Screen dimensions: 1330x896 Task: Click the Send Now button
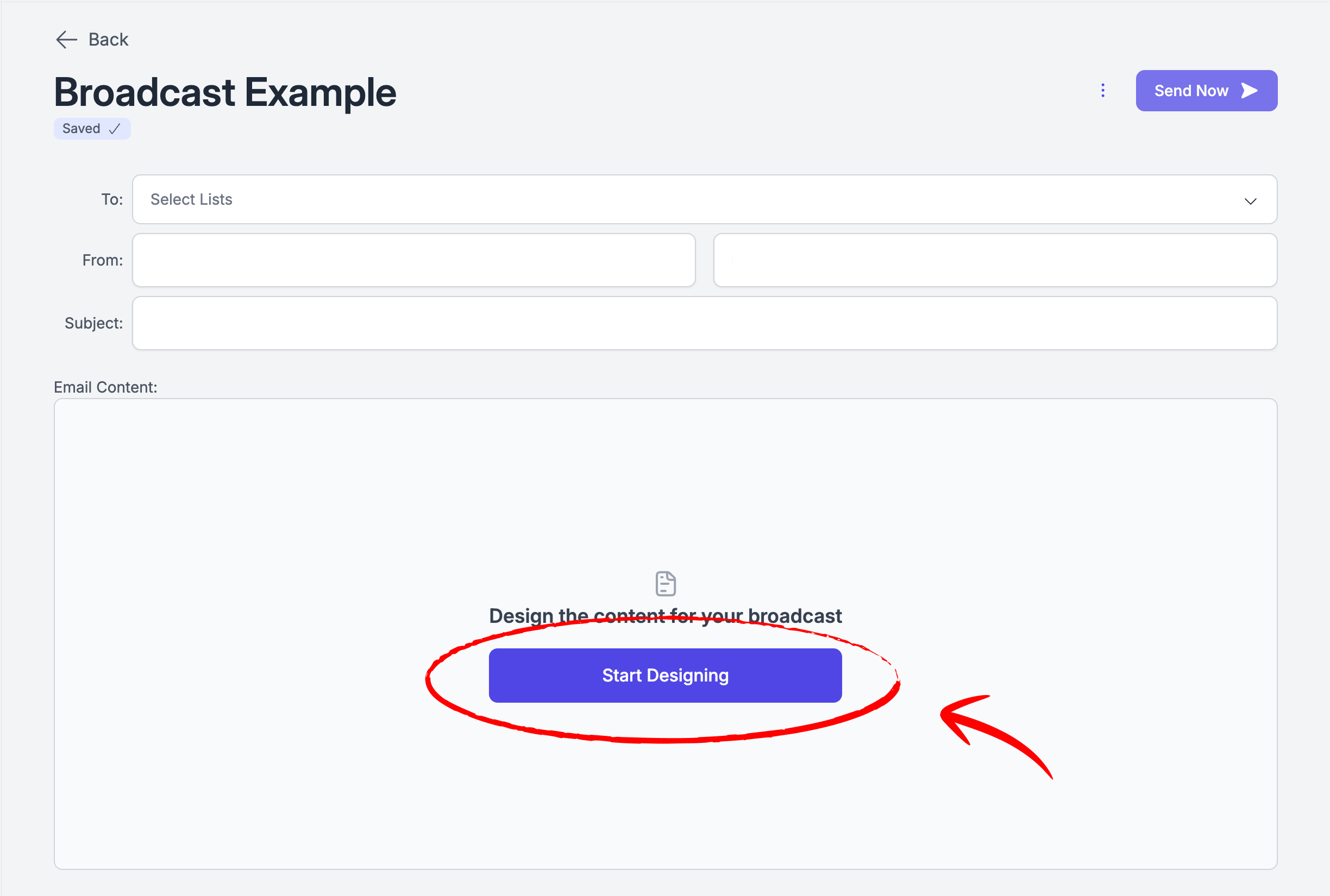(1206, 90)
